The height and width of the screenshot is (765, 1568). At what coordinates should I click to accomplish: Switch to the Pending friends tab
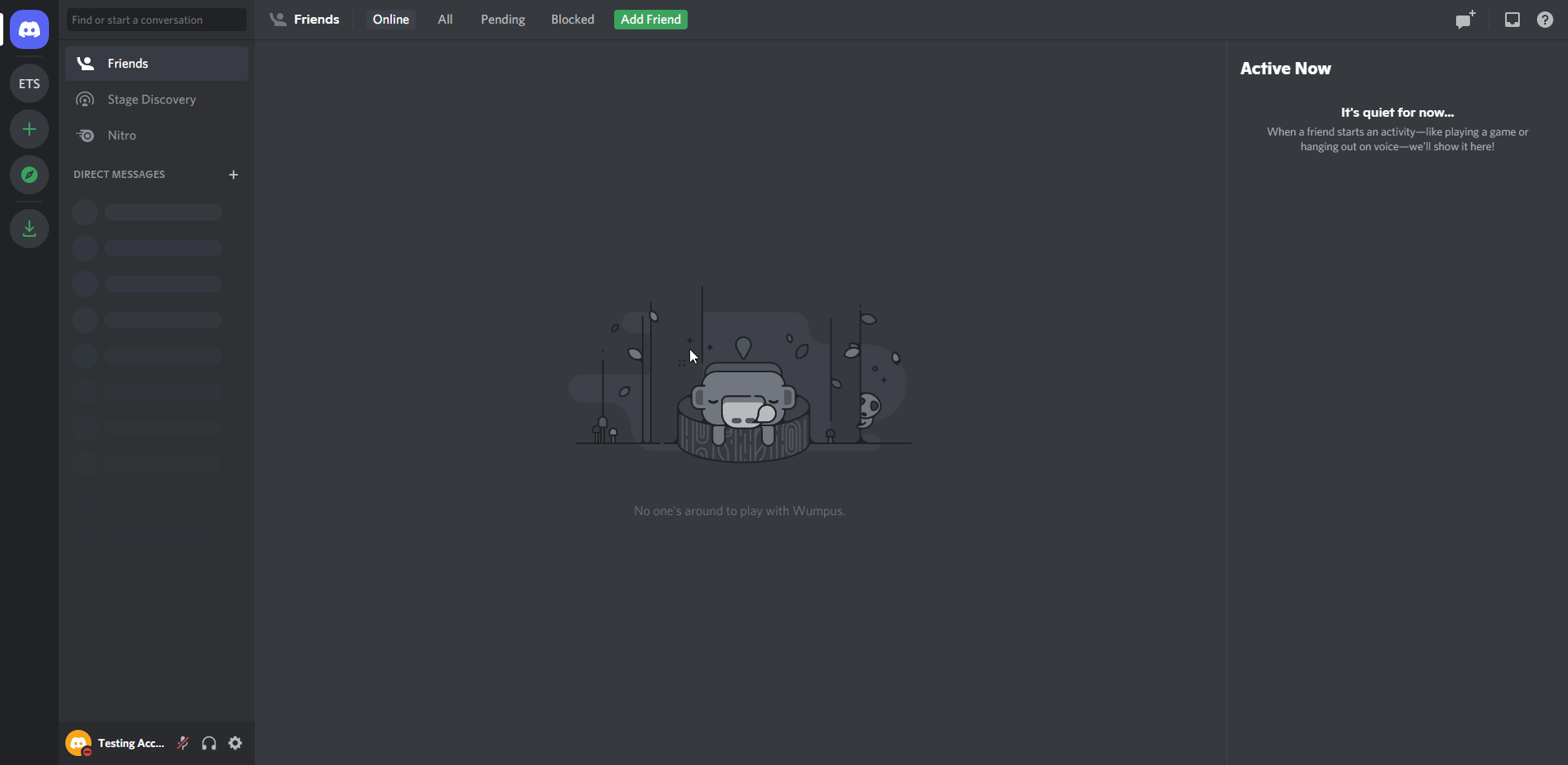502,19
